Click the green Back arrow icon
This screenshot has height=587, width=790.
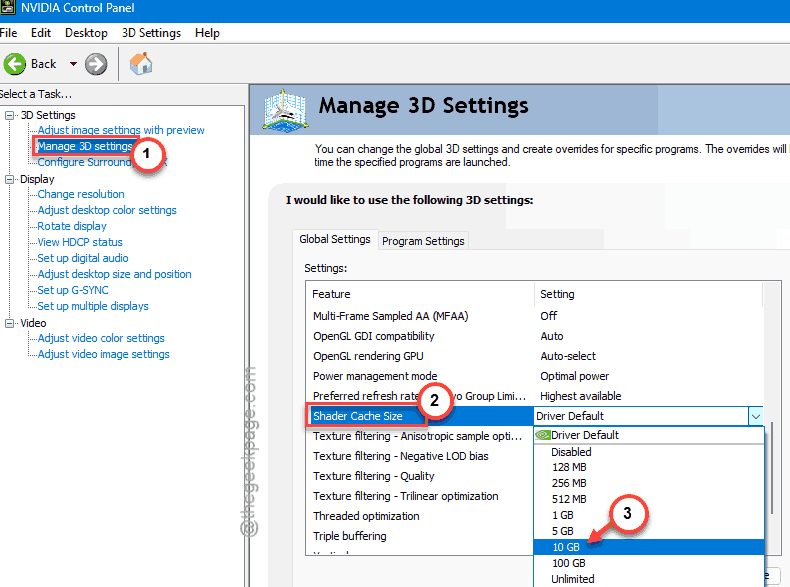coord(15,64)
